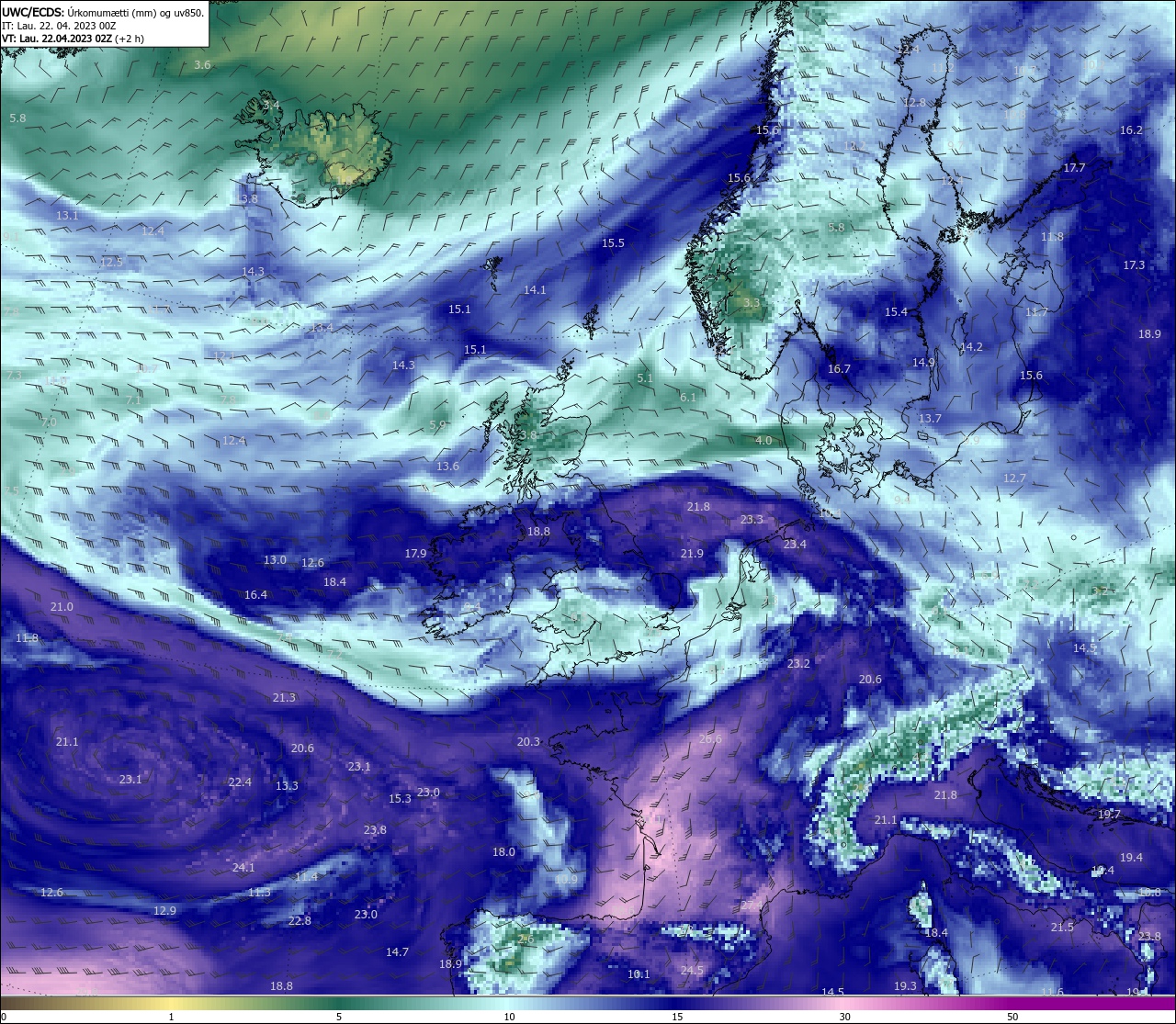Click the '14.9' value on the map

(923, 363)
